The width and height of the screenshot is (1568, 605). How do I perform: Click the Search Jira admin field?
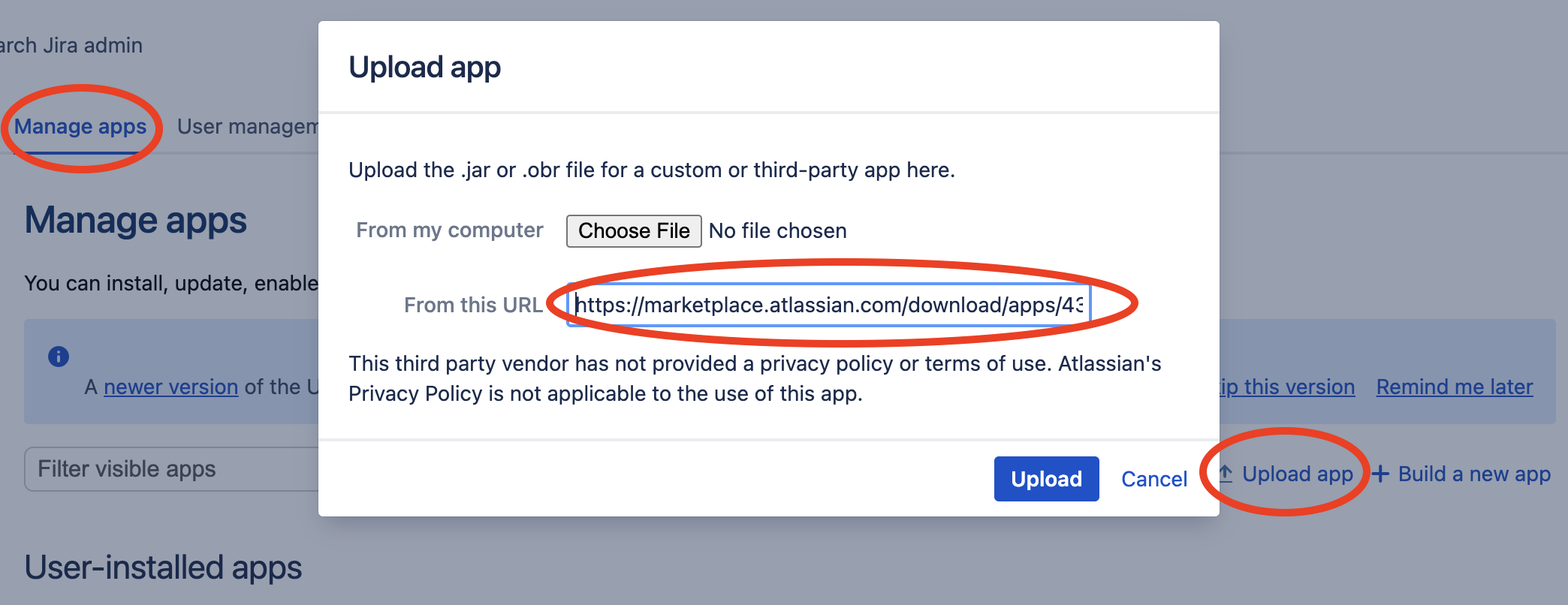71,45
